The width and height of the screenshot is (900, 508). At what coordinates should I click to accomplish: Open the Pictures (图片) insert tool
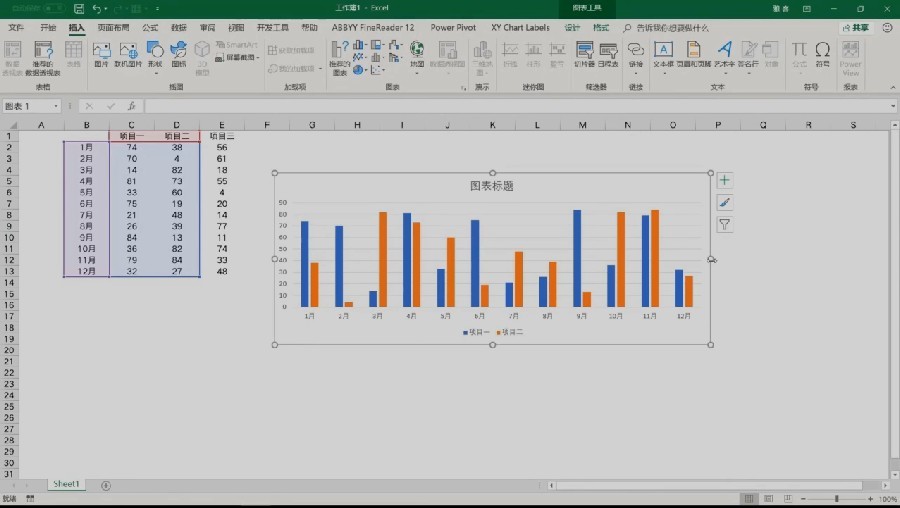click(101, 55)
